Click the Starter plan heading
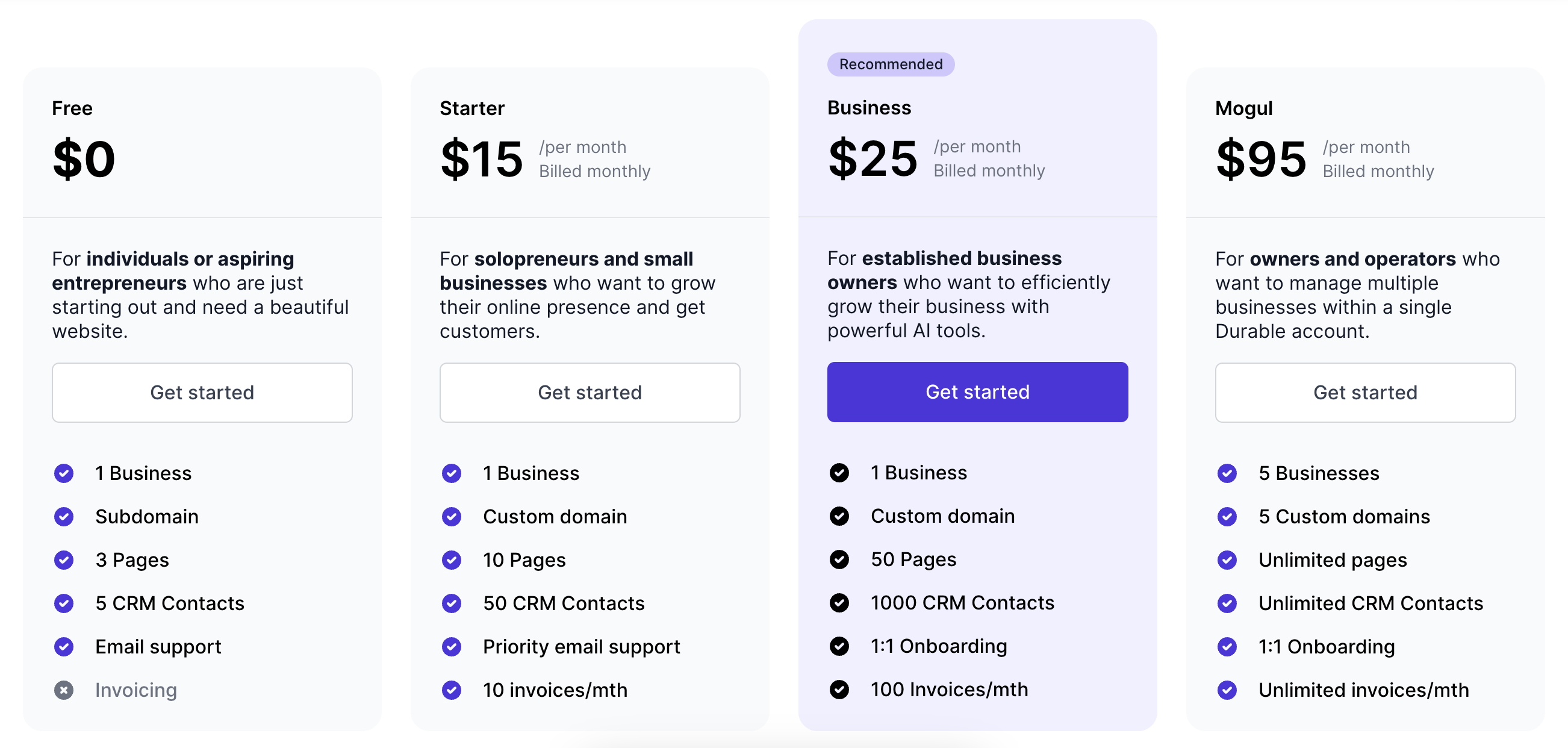Viewport: 1568px width, 748px height. point(471,108)
